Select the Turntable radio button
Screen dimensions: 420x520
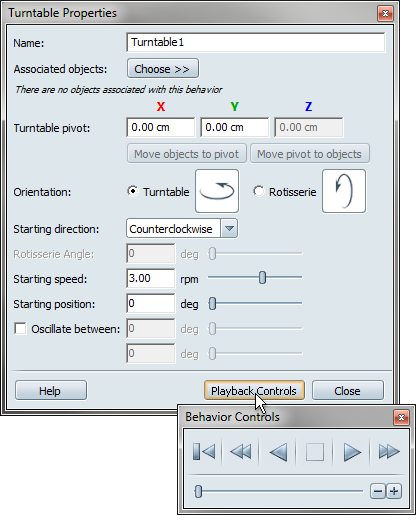[x=133, y=191]
